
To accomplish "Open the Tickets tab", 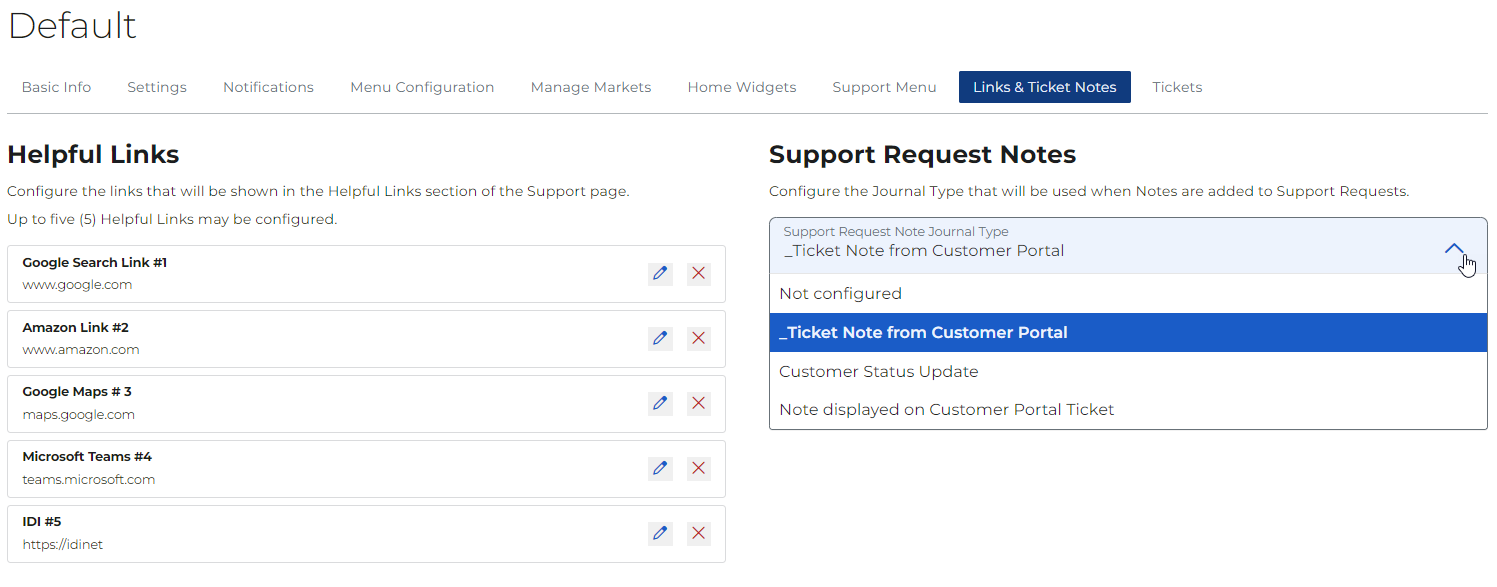I will (x=1177, y=87).
